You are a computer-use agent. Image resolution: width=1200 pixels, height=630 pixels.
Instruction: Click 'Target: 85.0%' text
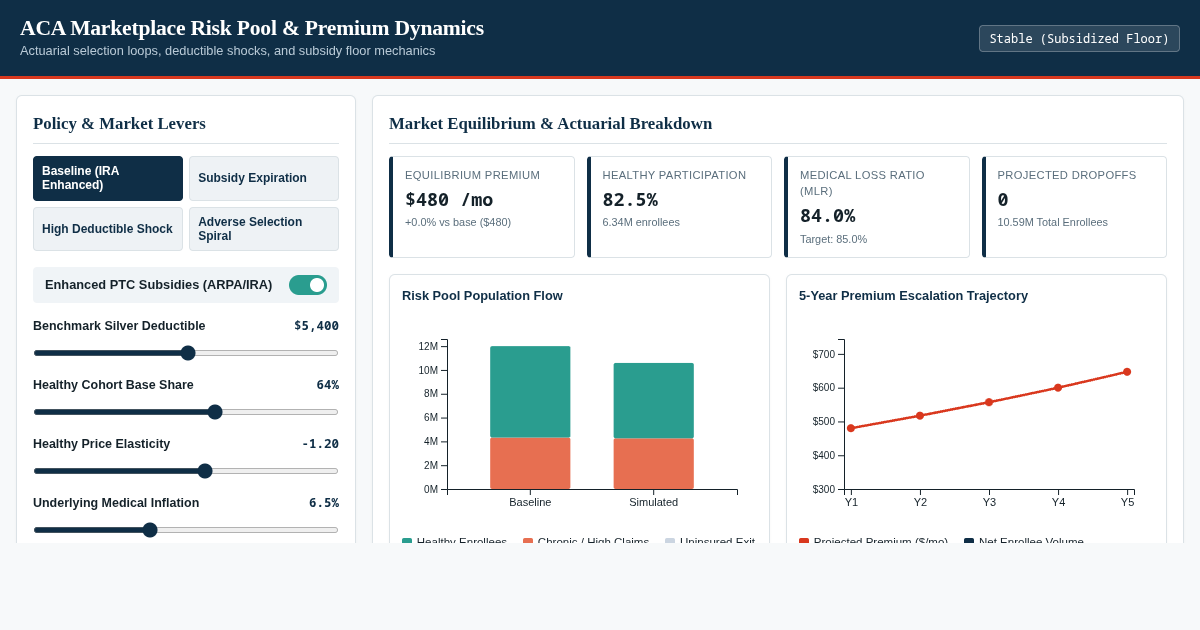coord(833,239)
